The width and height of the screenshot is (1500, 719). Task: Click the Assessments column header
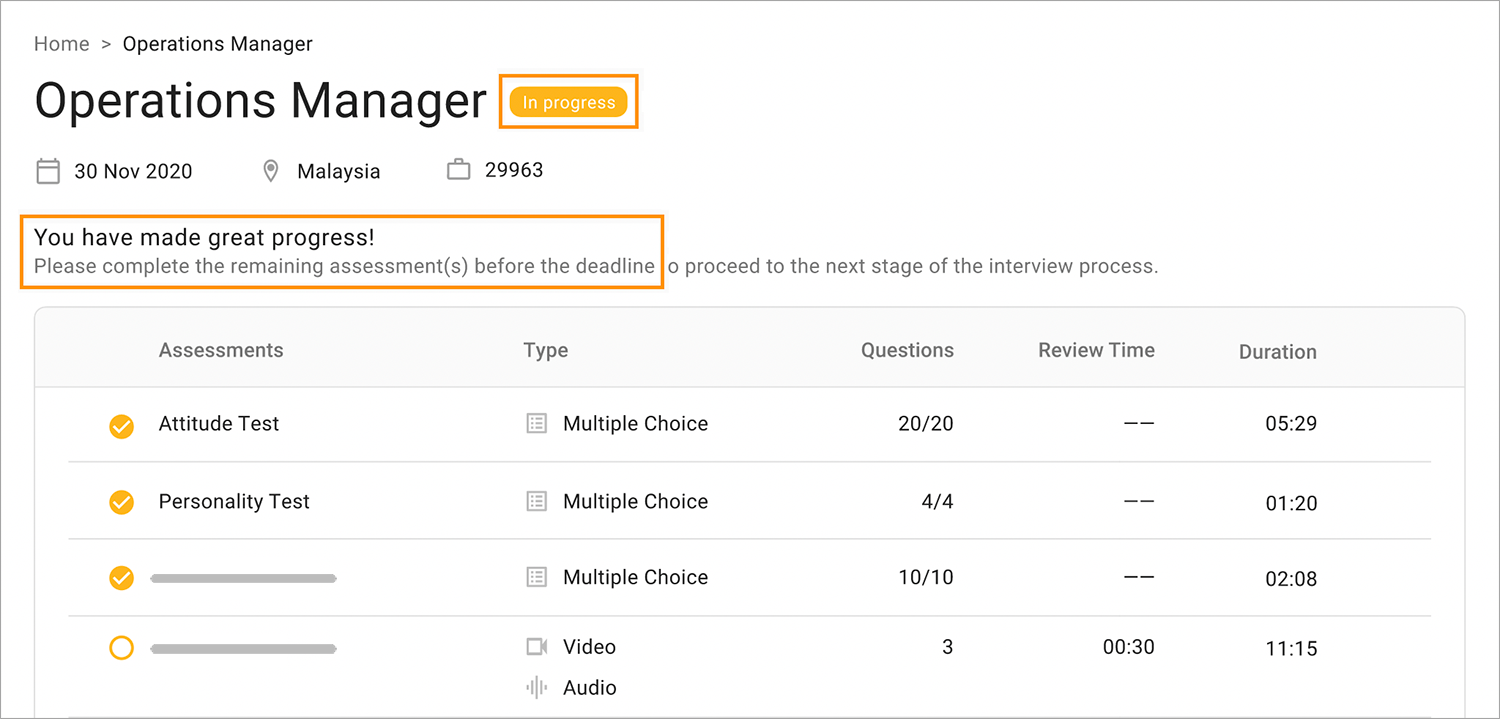coord(220,350)
